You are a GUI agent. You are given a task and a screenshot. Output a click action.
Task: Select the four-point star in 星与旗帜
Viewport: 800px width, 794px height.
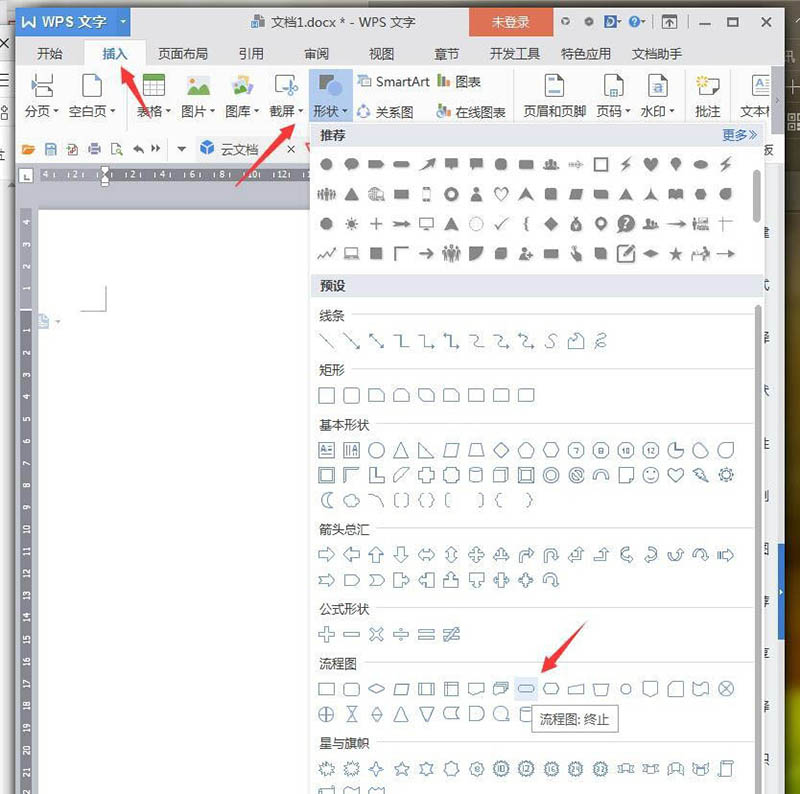pyautogui.click(x=377, y=768)
